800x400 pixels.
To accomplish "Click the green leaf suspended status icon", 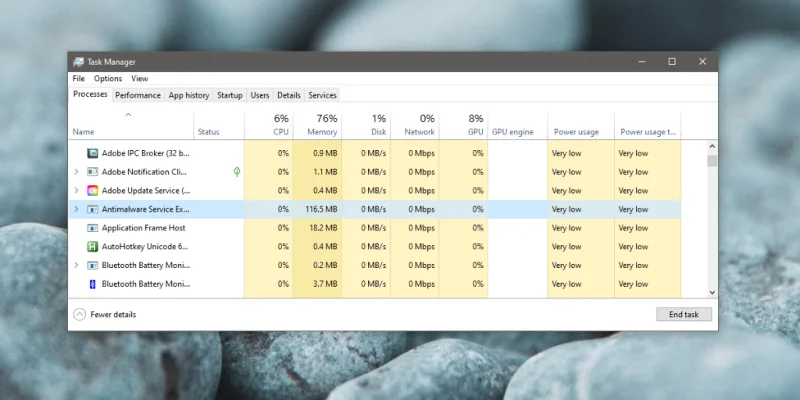I will [237, 172].
